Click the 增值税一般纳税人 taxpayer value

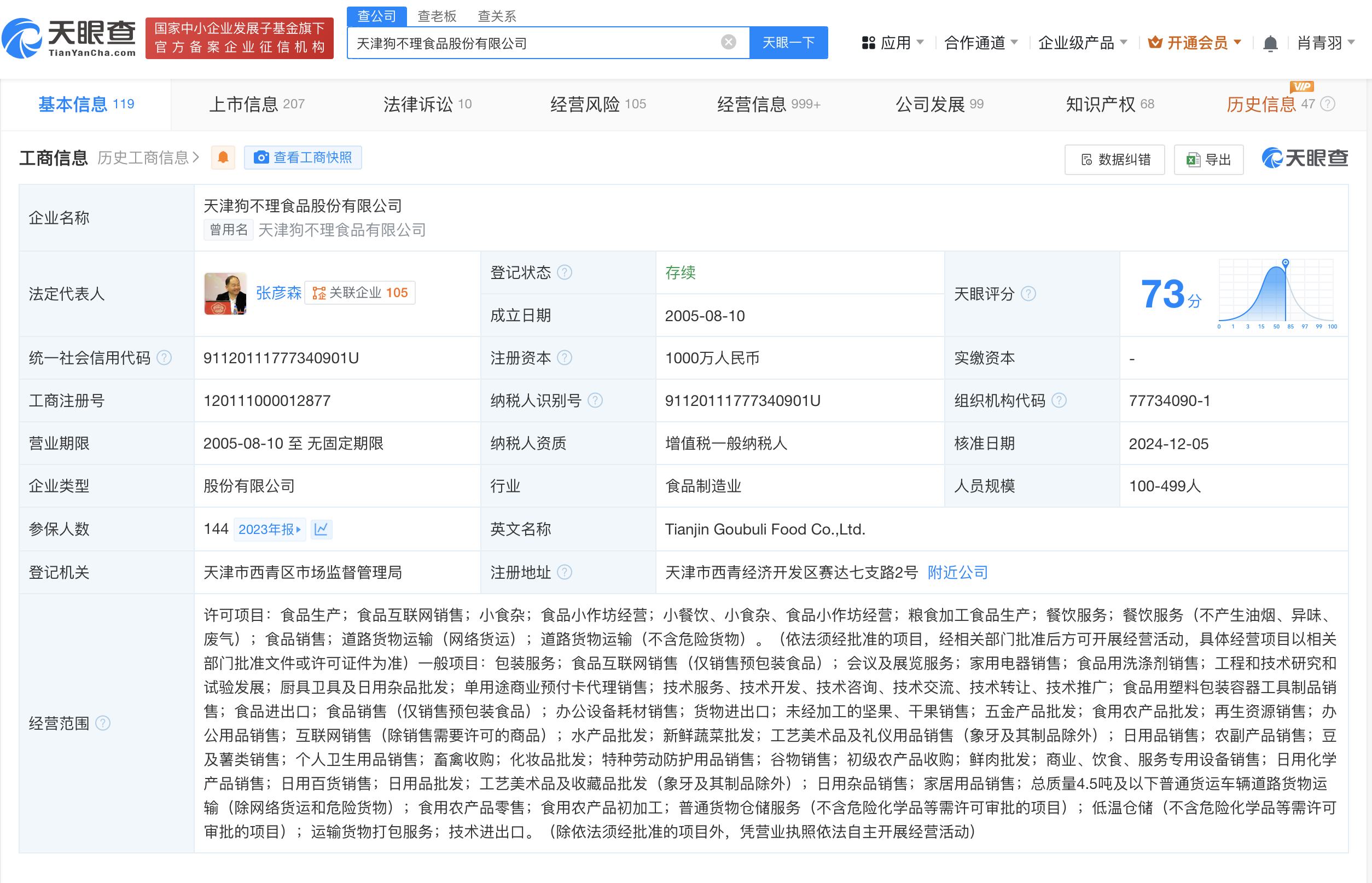click(726, 443)
